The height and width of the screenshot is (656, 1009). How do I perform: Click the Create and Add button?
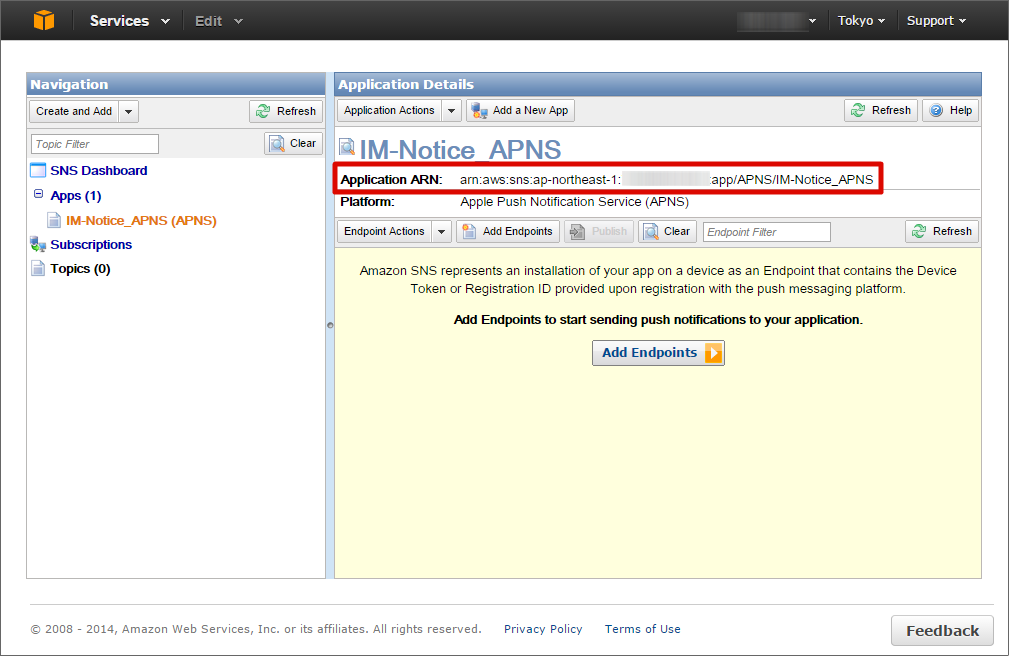[74, 111]
